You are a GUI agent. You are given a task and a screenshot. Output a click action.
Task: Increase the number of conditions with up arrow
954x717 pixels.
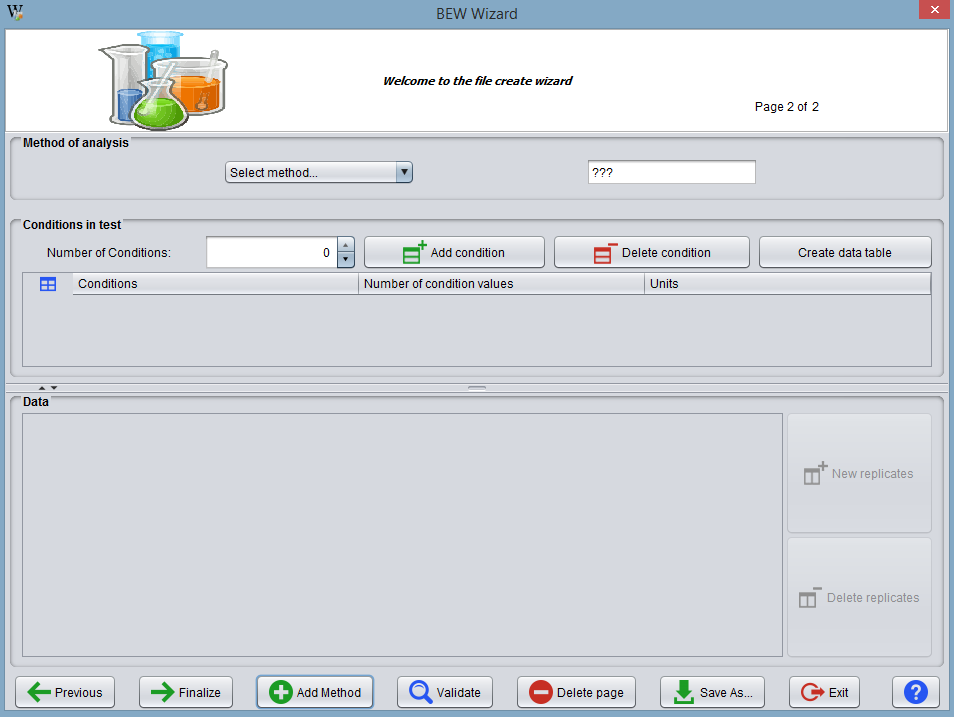tap(346, 244)
